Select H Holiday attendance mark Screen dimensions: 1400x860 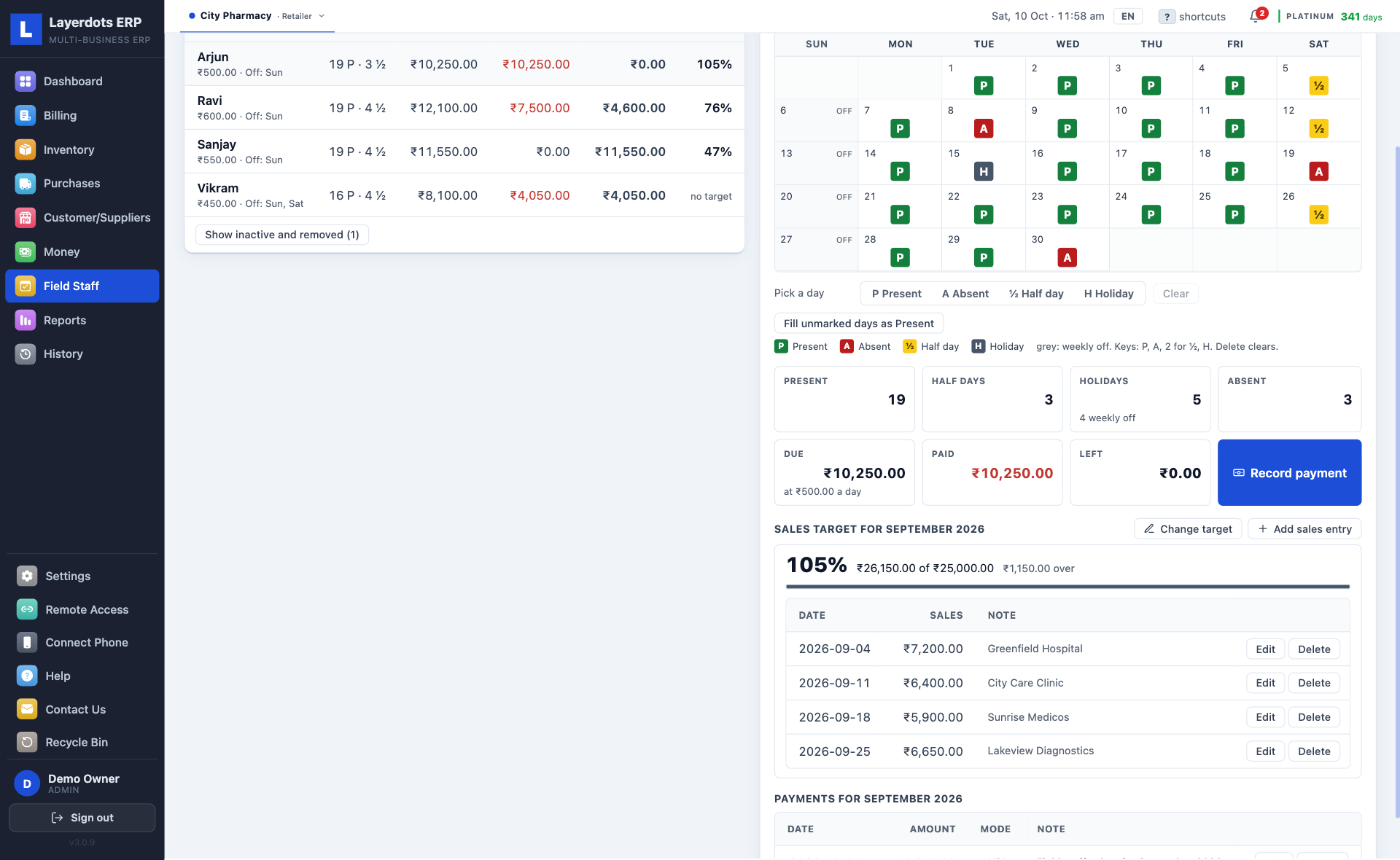[1108, 294]
